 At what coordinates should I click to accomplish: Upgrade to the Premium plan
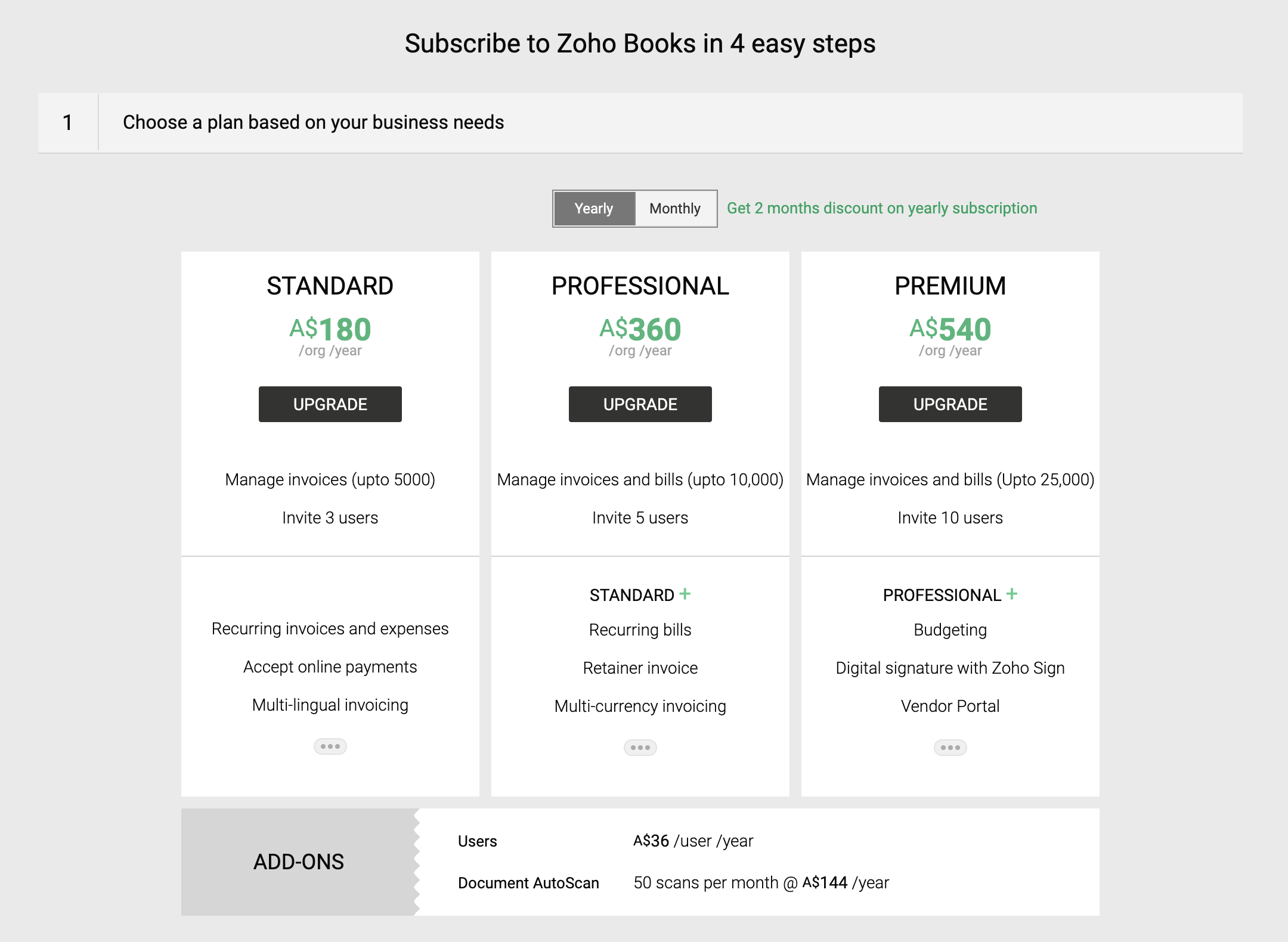pyautogui.click(x=950, y=404)
